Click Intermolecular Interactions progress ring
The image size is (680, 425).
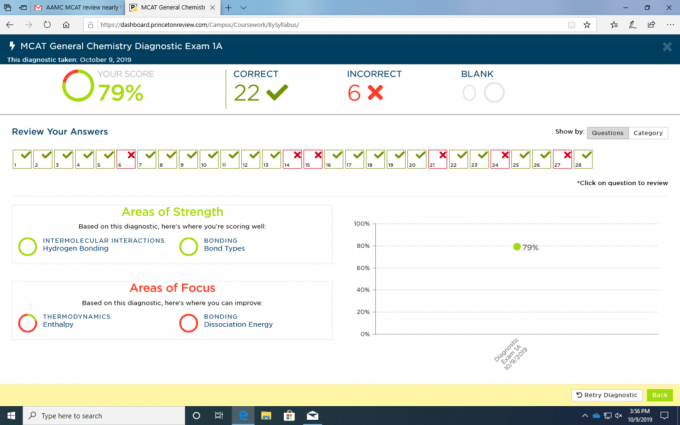(x=27, y=246)
